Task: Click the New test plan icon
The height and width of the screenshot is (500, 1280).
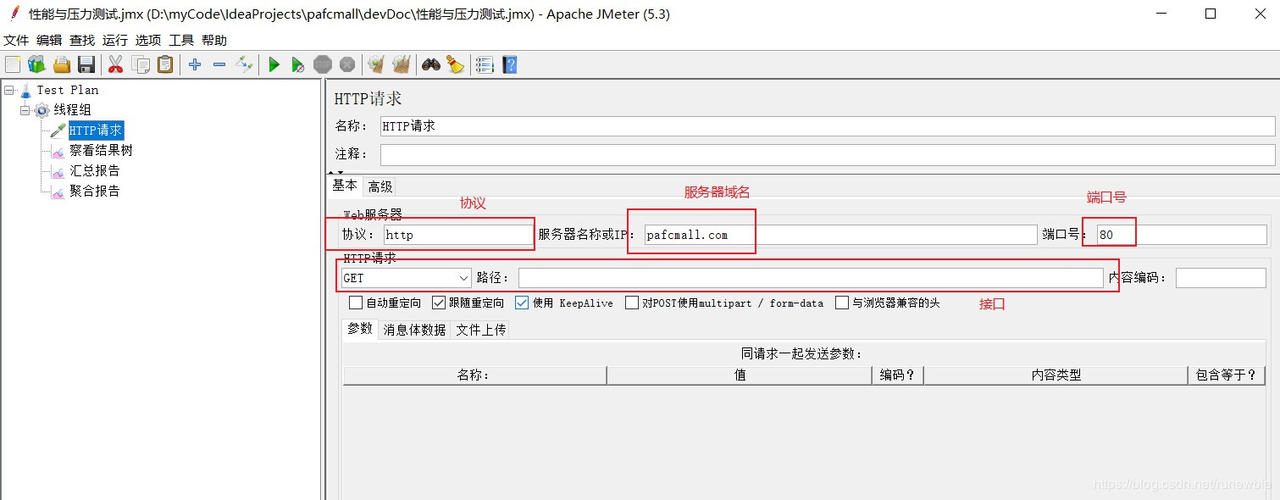Action: tap(13, 65)
